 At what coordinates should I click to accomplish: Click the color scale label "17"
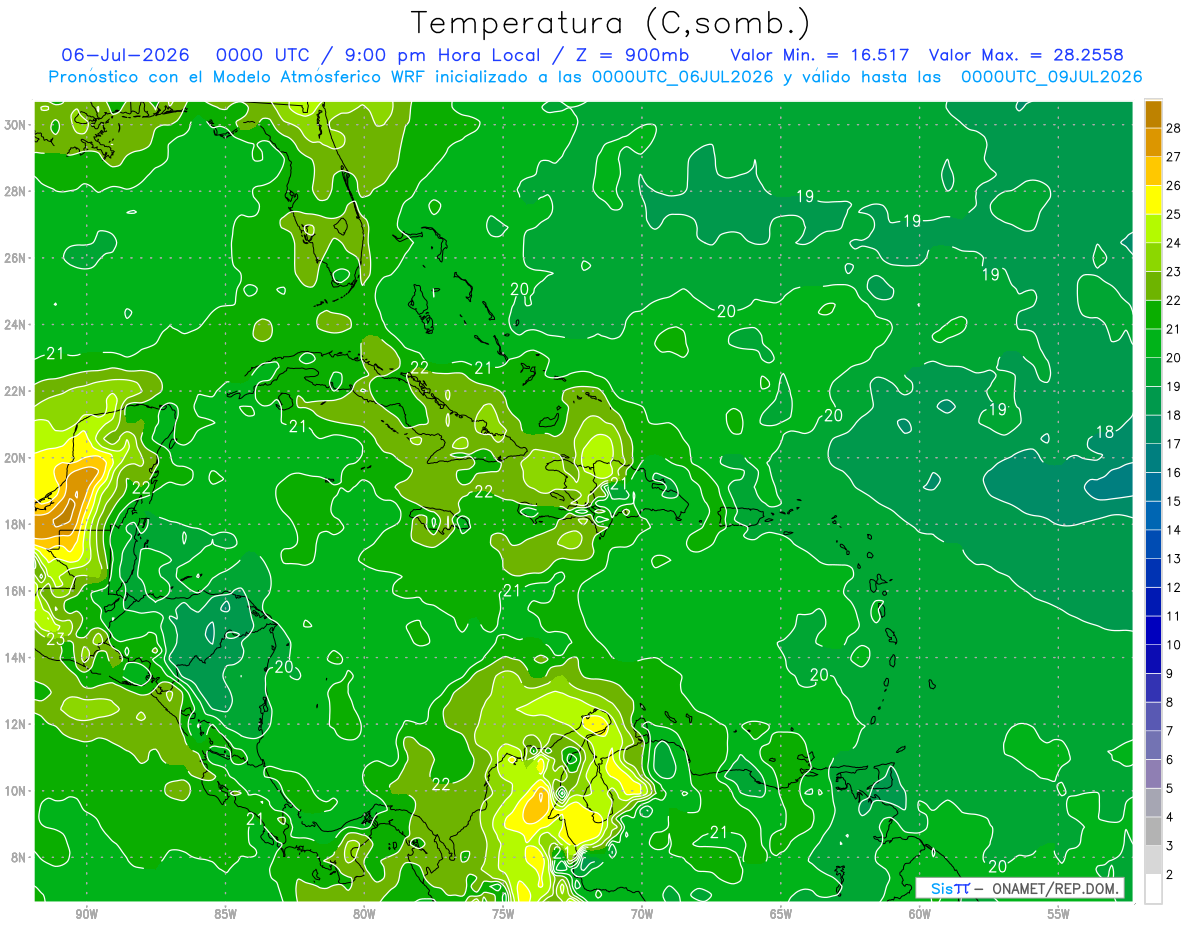coord(1174,444)
